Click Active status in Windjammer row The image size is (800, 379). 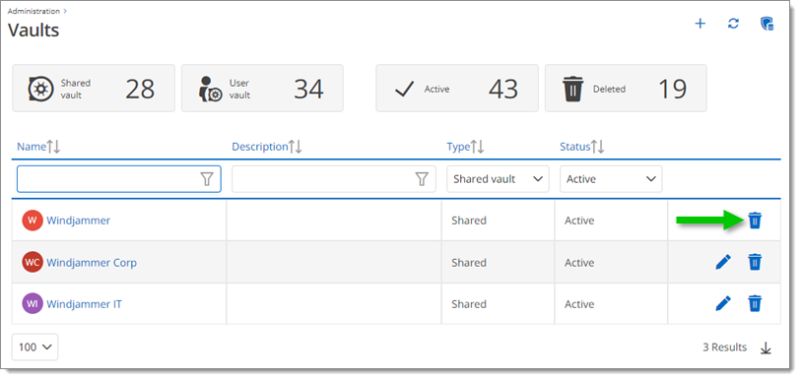pyautogui.click(x=579, y=220)
